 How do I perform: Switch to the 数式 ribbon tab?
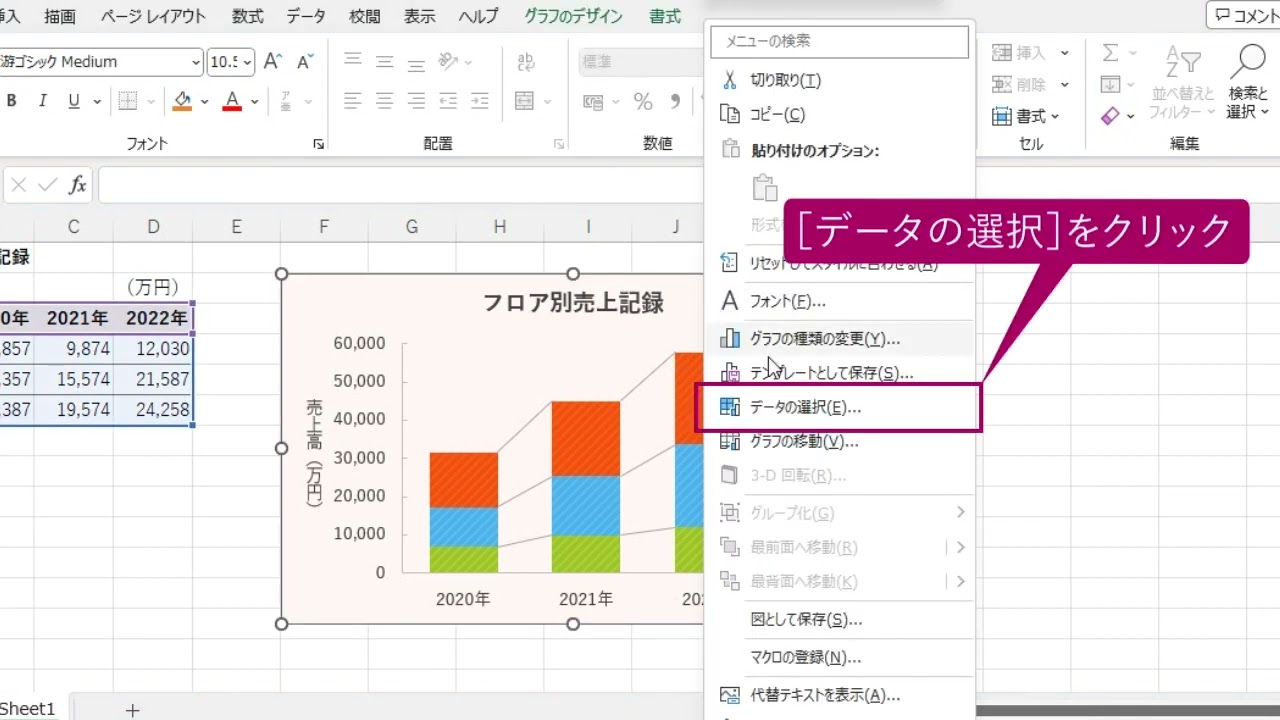247,16
